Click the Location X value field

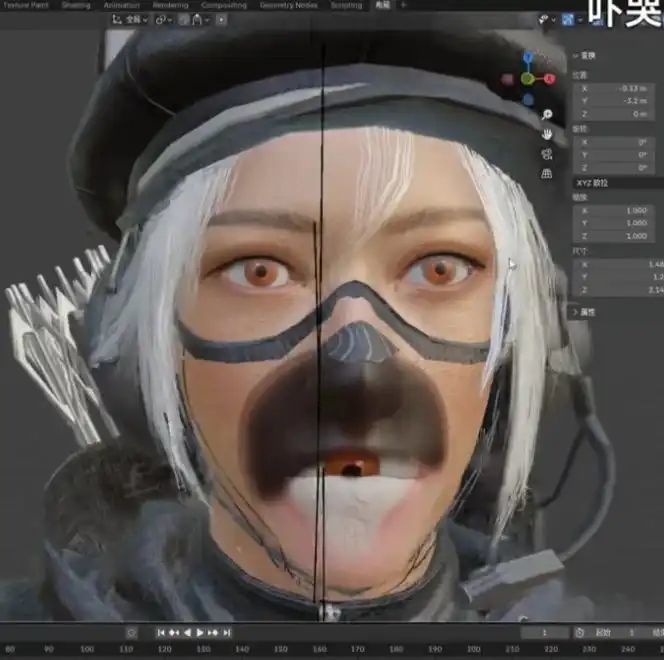click(x=620, y=87)
